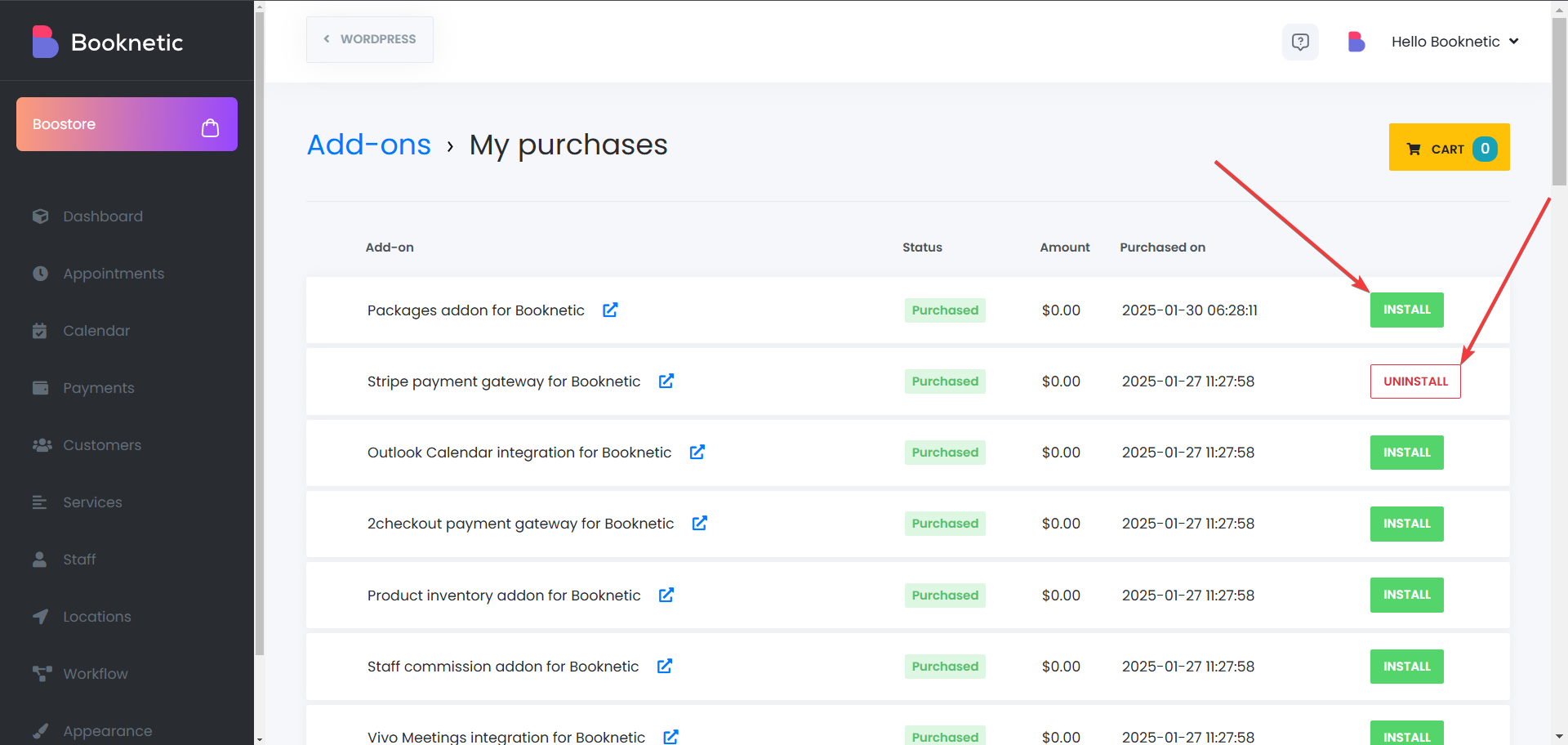
Task: Click the Calendar icon in sidebar
Action: (x=39, y=331)
